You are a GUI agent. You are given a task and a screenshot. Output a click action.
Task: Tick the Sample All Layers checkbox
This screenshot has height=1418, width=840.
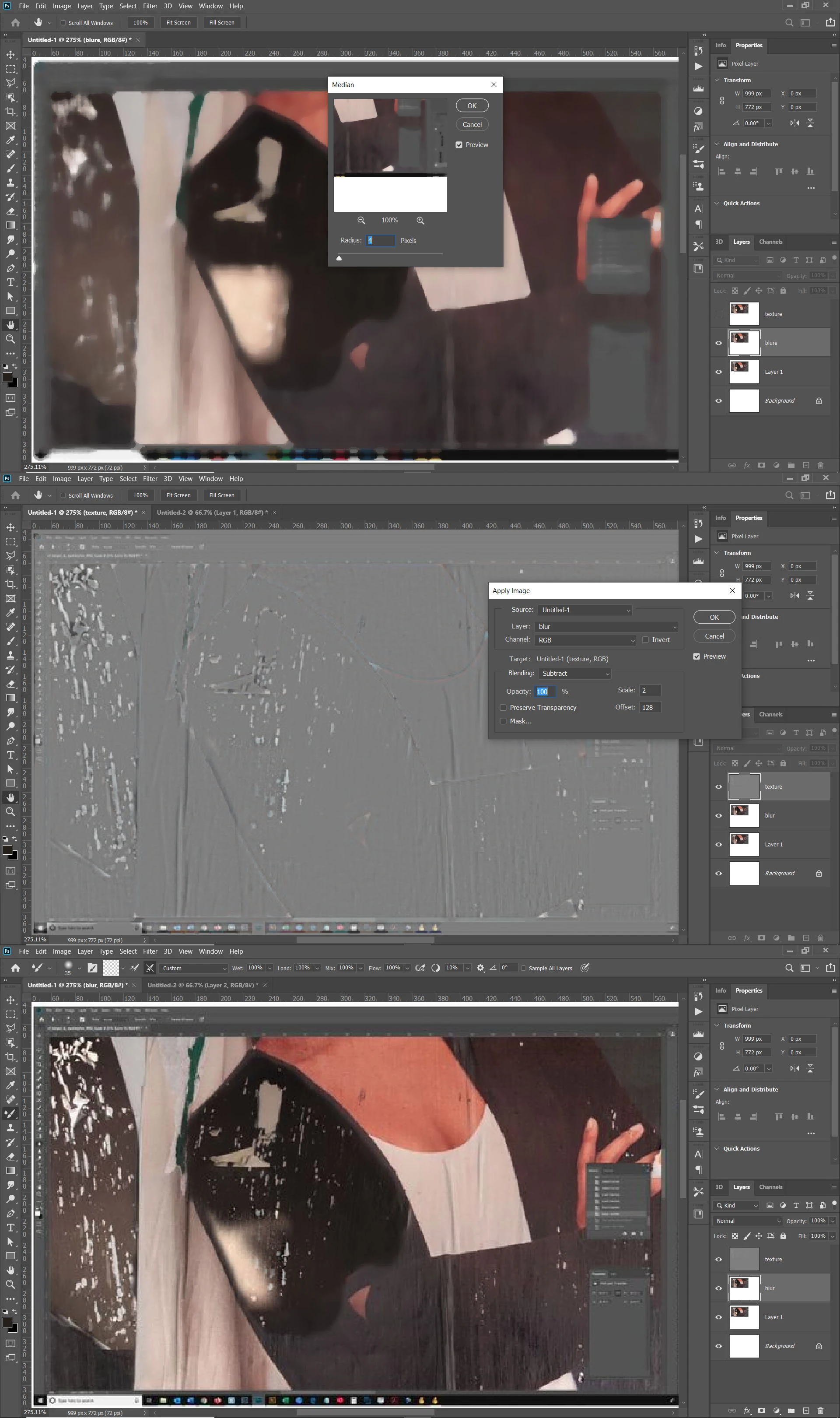pos(523,968)
